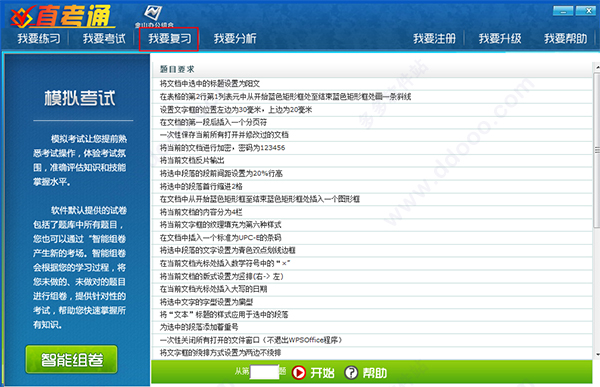
Task: Select row 在文档的第一段后插入一个分页符
Action: [372, 122]
